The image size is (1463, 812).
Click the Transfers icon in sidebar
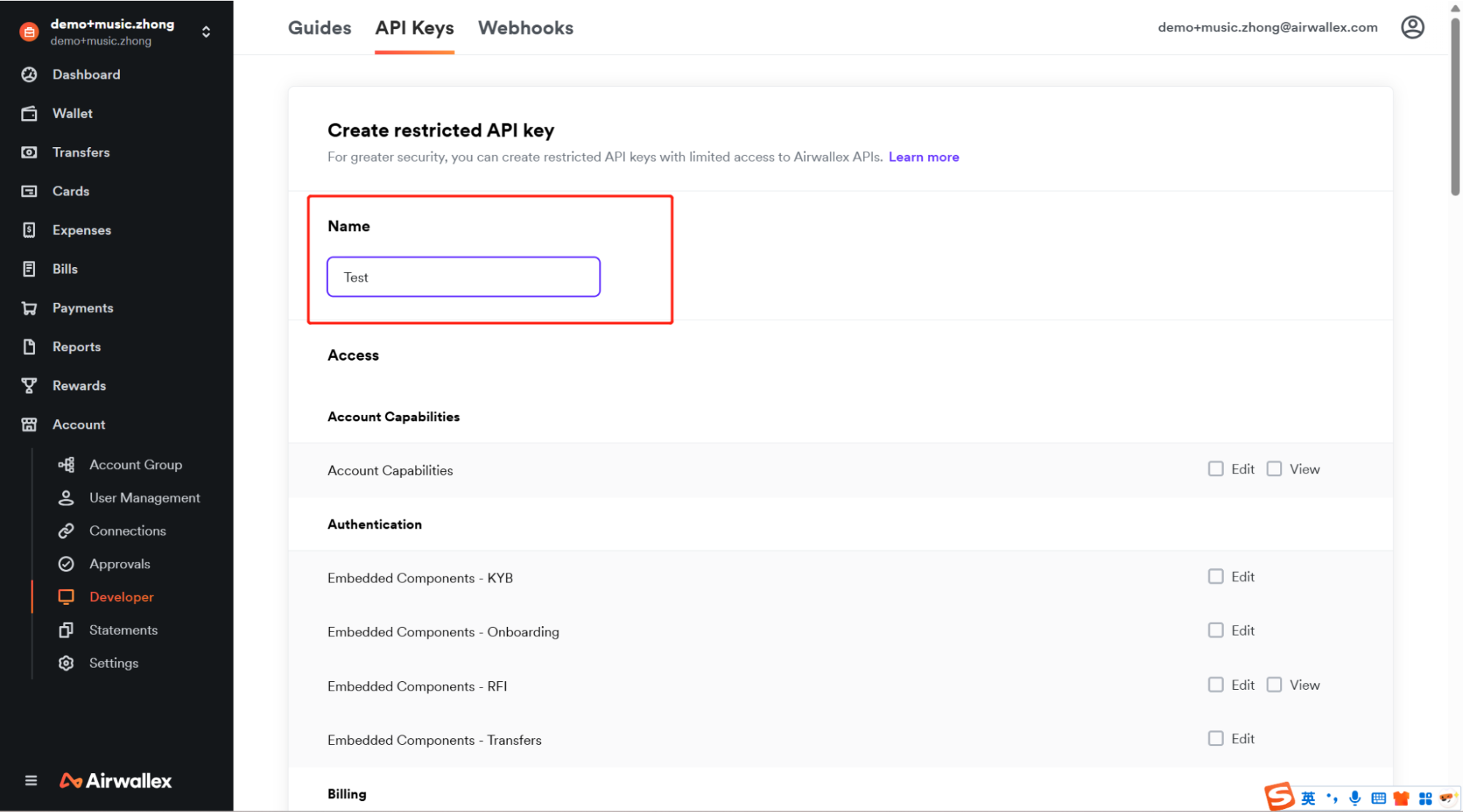point(29,152)
